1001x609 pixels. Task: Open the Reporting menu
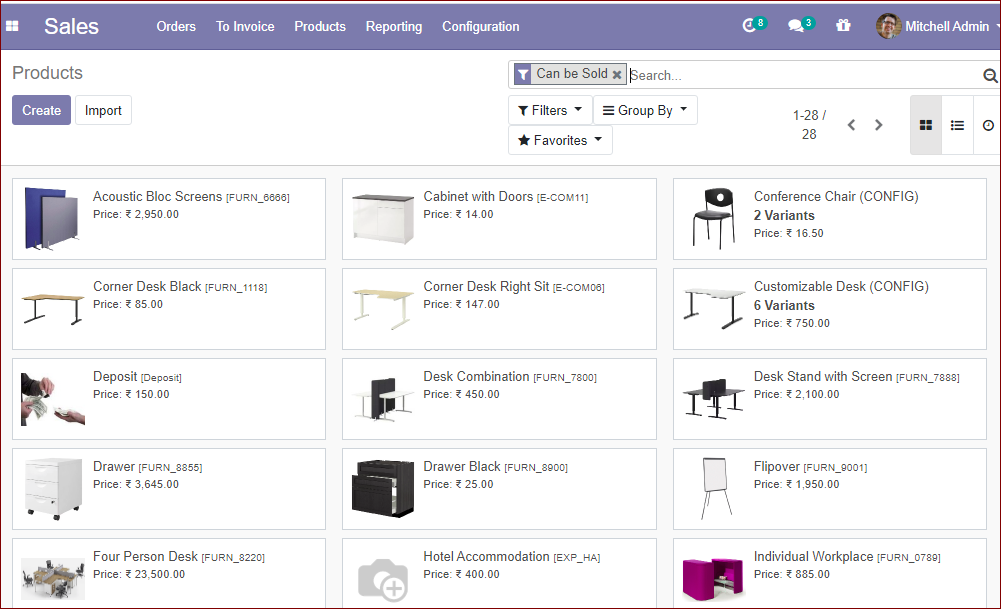pyautogui.click(x=393, y=26)
